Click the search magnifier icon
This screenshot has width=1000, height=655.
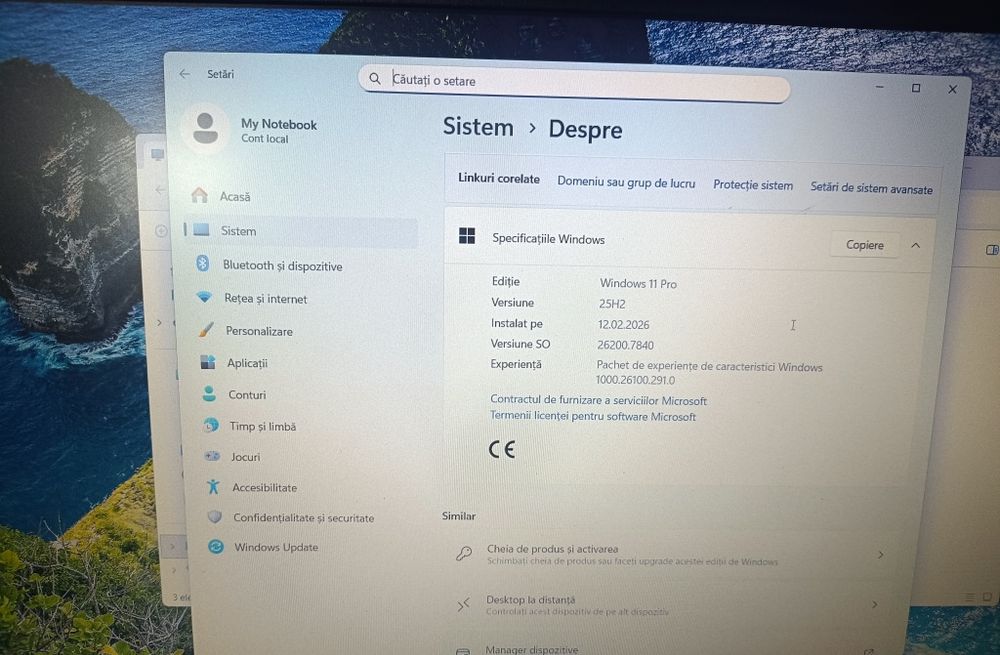(375, 78)
